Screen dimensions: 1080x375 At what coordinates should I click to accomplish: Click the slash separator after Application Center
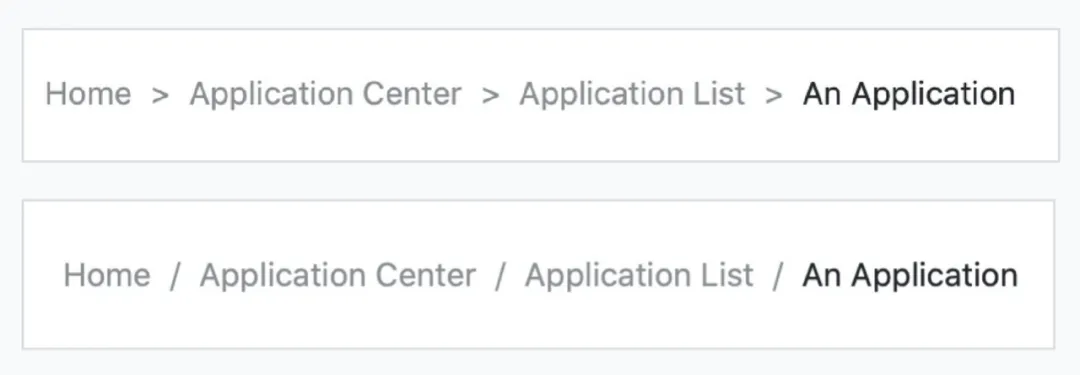[x=500, y=276]
